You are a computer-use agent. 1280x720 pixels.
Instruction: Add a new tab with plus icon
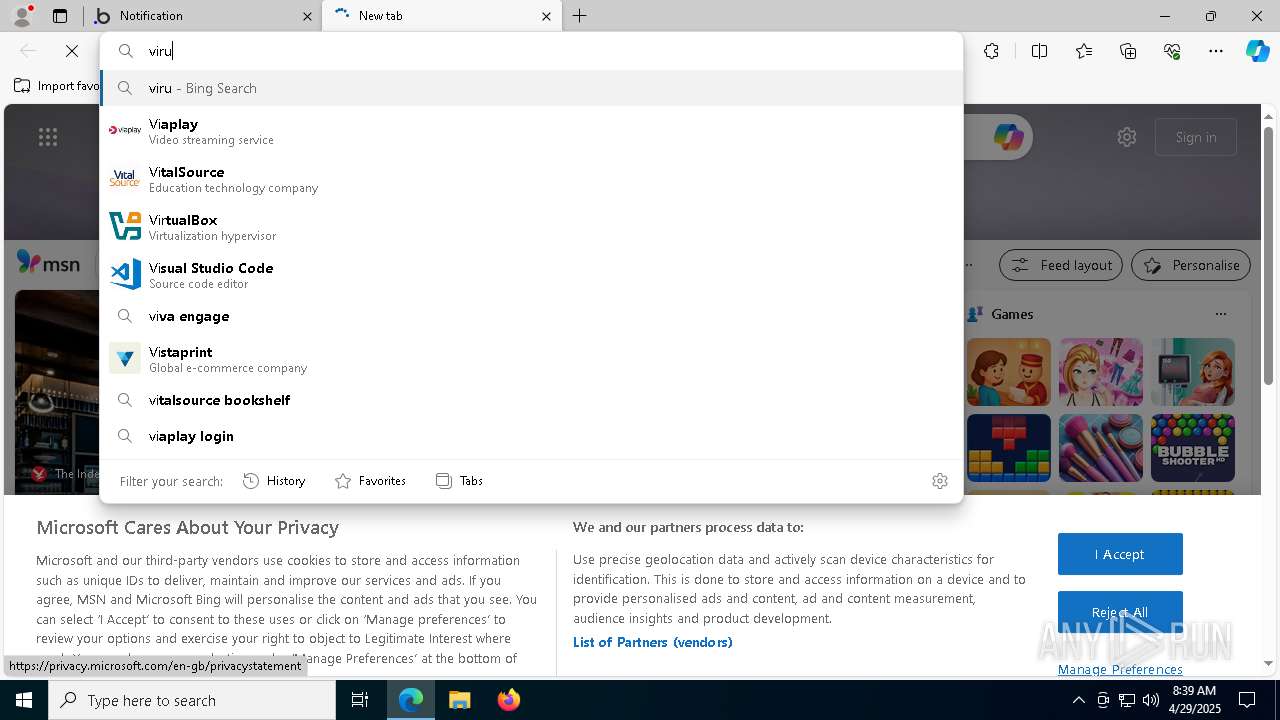pos(580,16)
